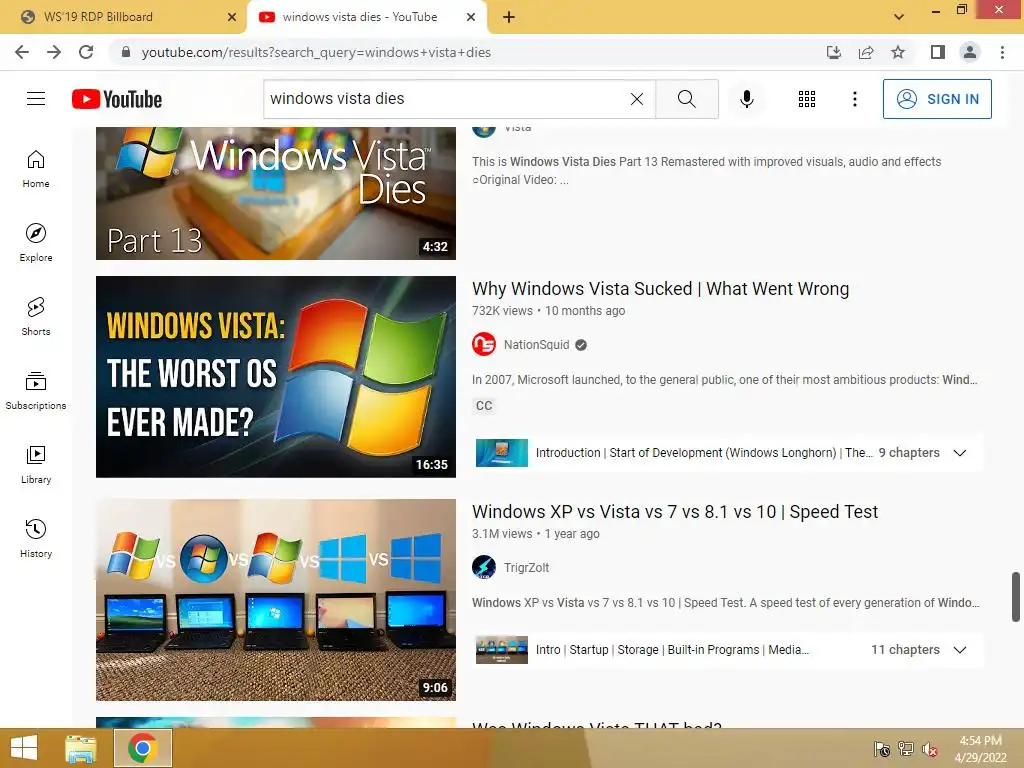Screen dimensions: 1024x768
Task: Open History in the sidebar
Action: click(36, 538)
